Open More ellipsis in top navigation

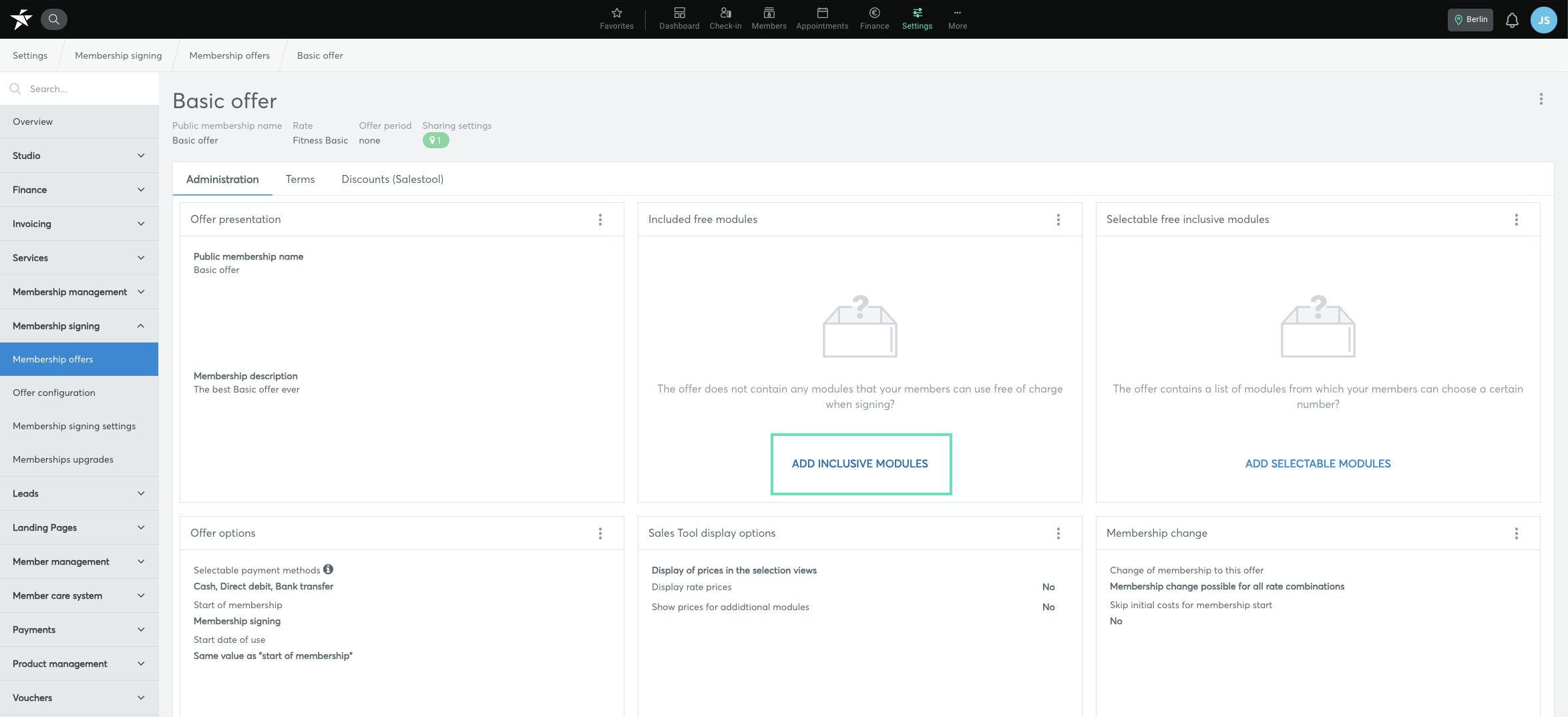(957, 19)
